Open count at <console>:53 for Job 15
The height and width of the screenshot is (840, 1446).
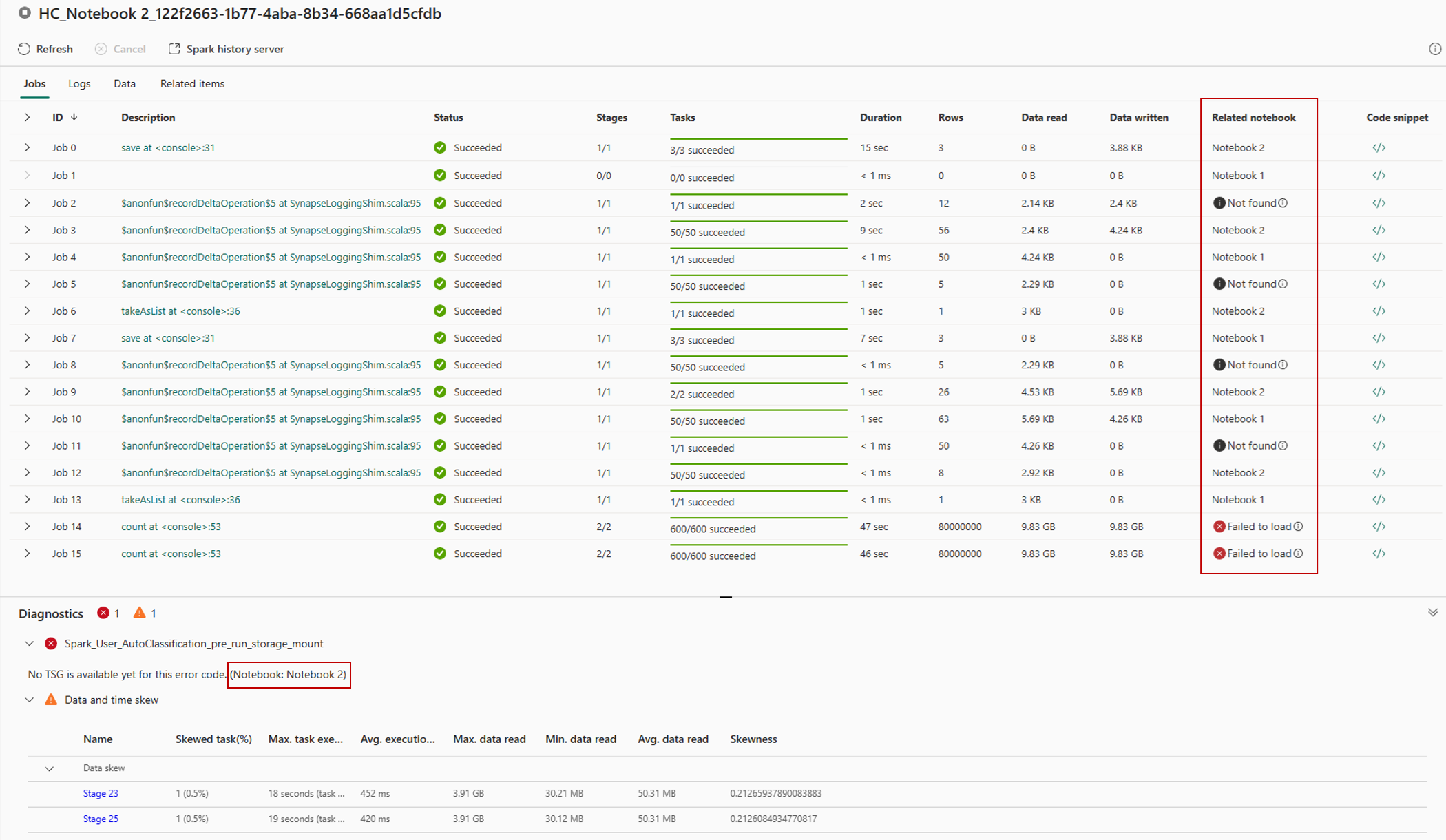(x=171, y=554)
